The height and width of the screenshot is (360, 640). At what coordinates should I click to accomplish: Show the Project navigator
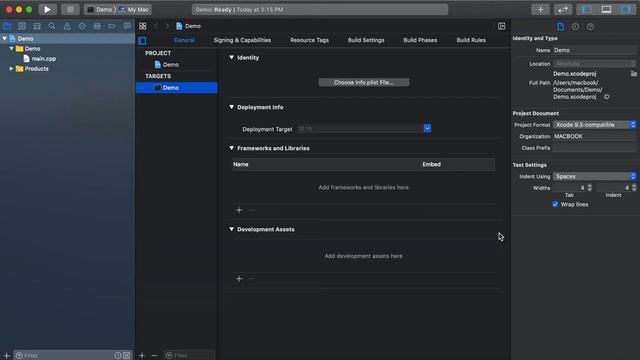[x=7, y=26]
